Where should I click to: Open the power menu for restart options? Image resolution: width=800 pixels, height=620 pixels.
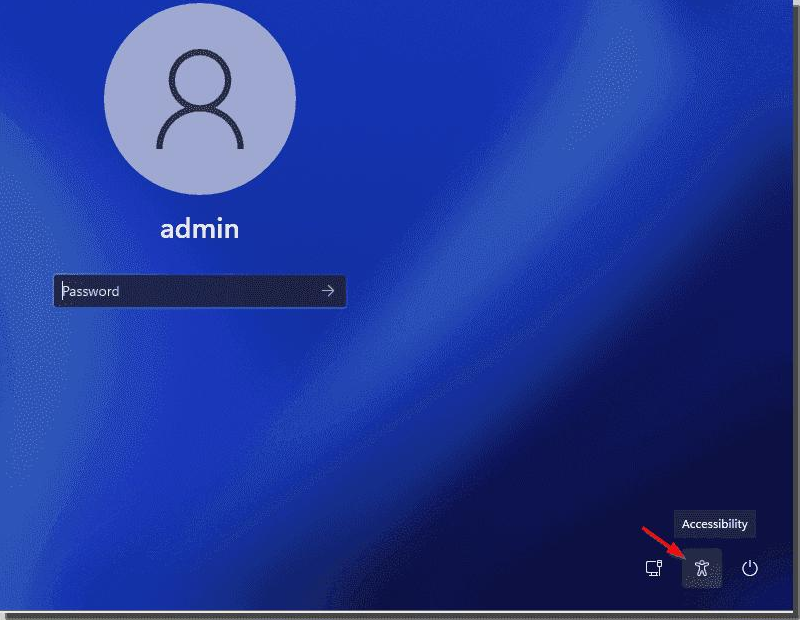(x=751, y=566)
